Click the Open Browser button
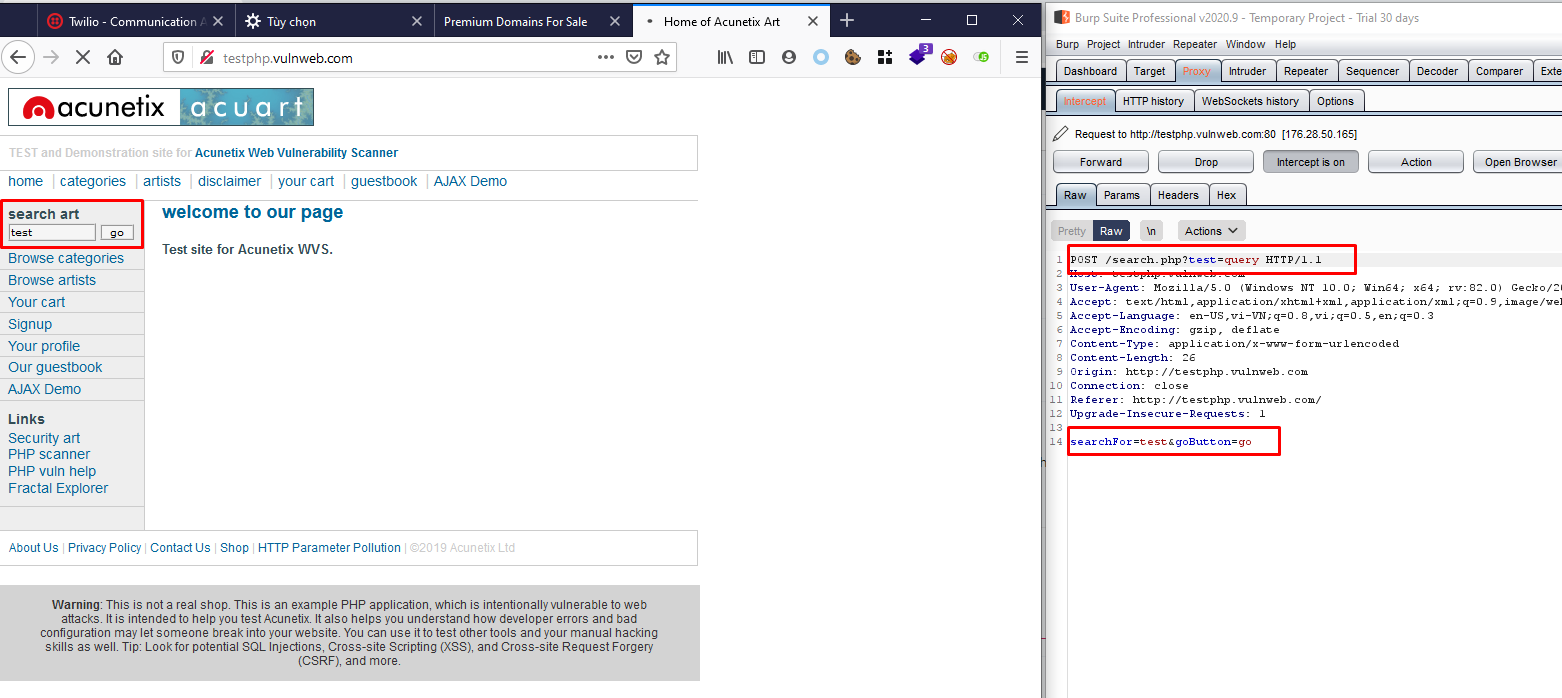 [x=1520, y=162]
